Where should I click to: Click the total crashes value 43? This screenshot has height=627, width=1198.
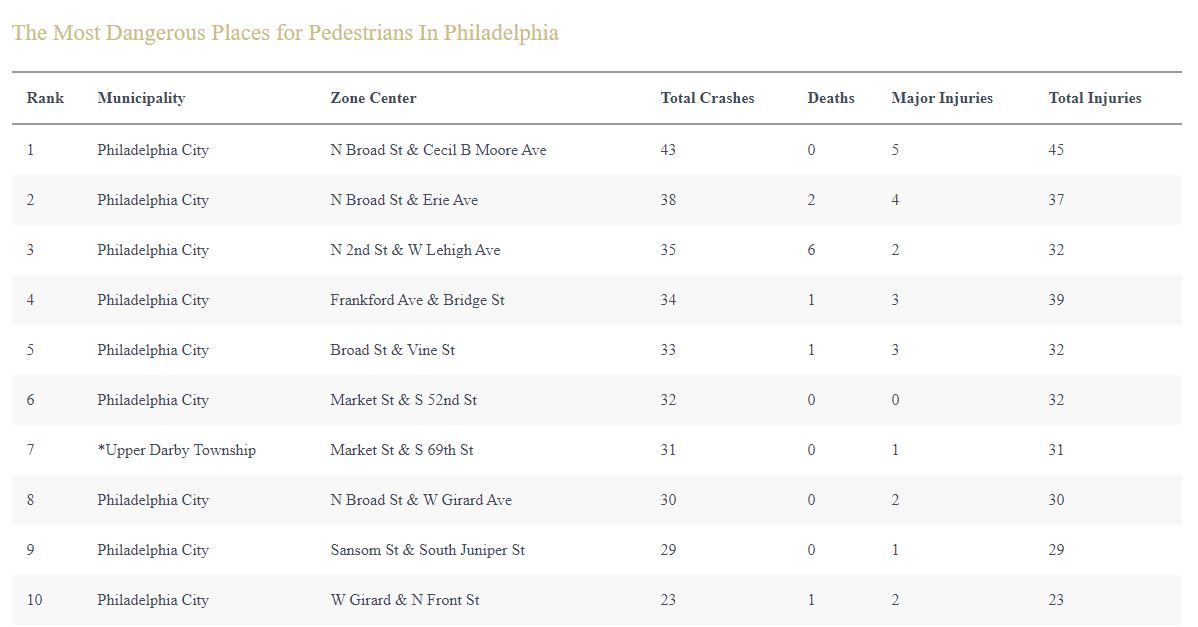point(668,150)
